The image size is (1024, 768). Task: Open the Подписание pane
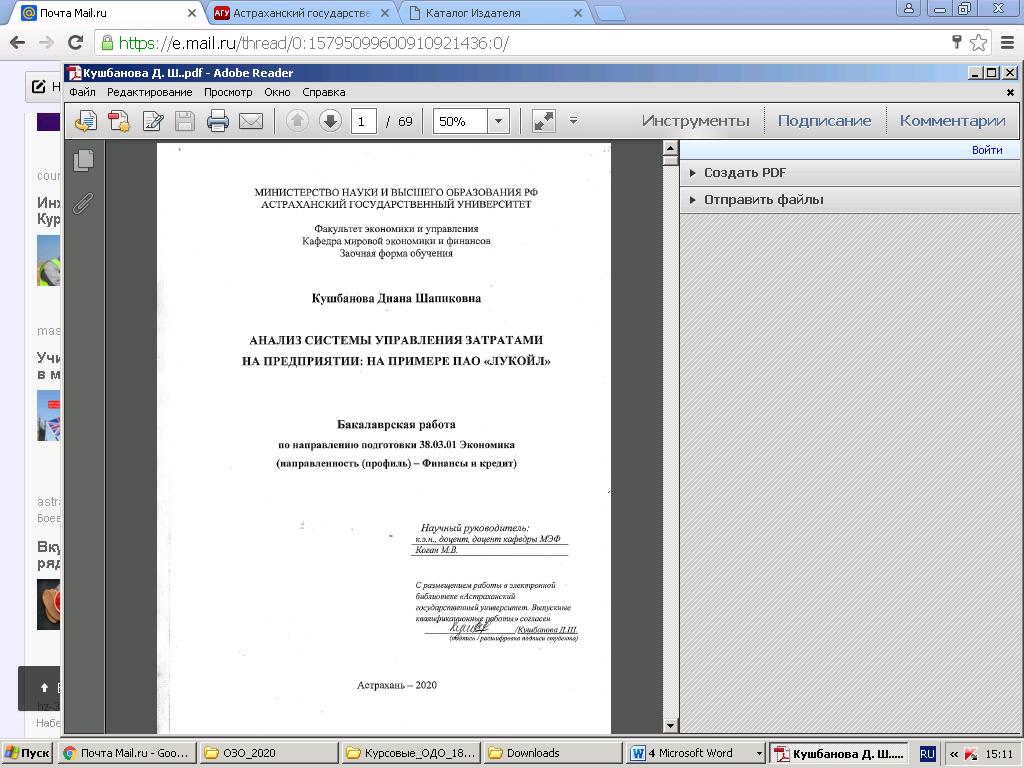tap(824, 121)
